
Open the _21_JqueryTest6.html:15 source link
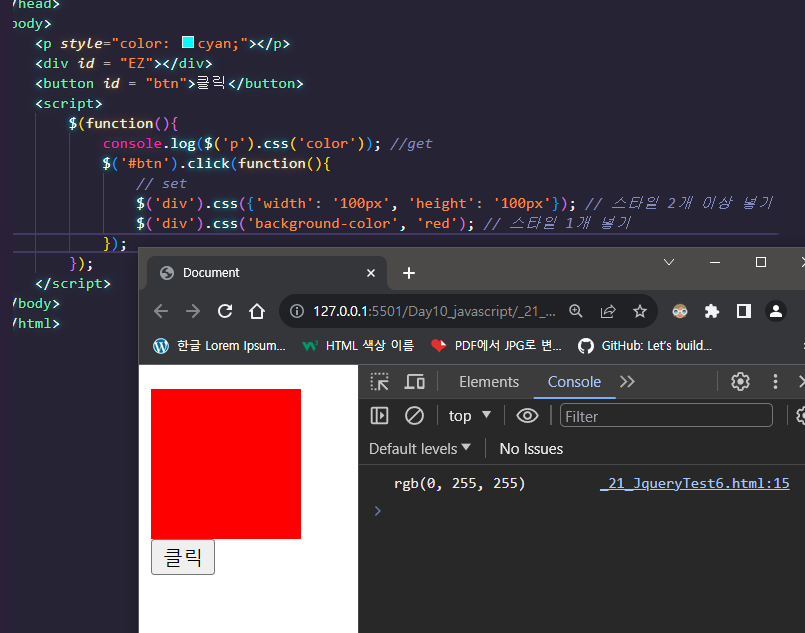[x=694, y=483]
